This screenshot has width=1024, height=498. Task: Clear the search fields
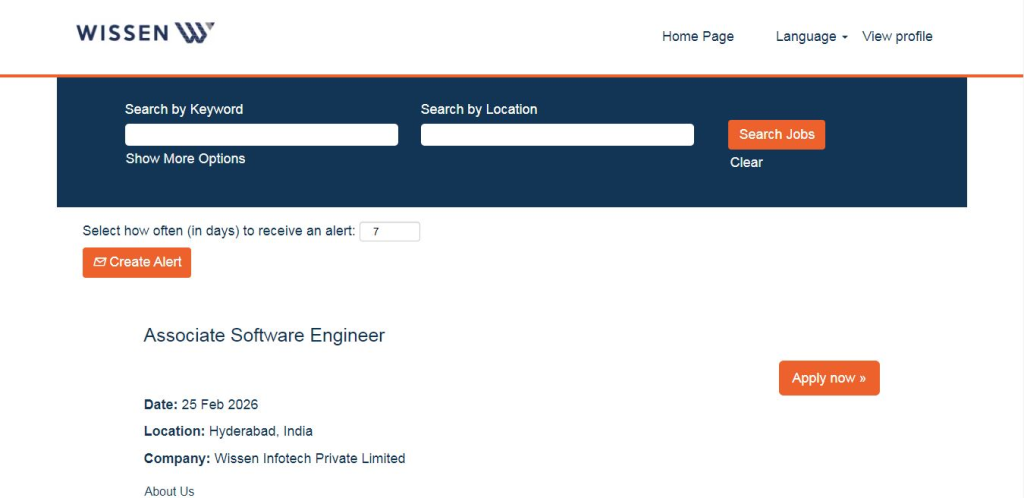point(746,163)
